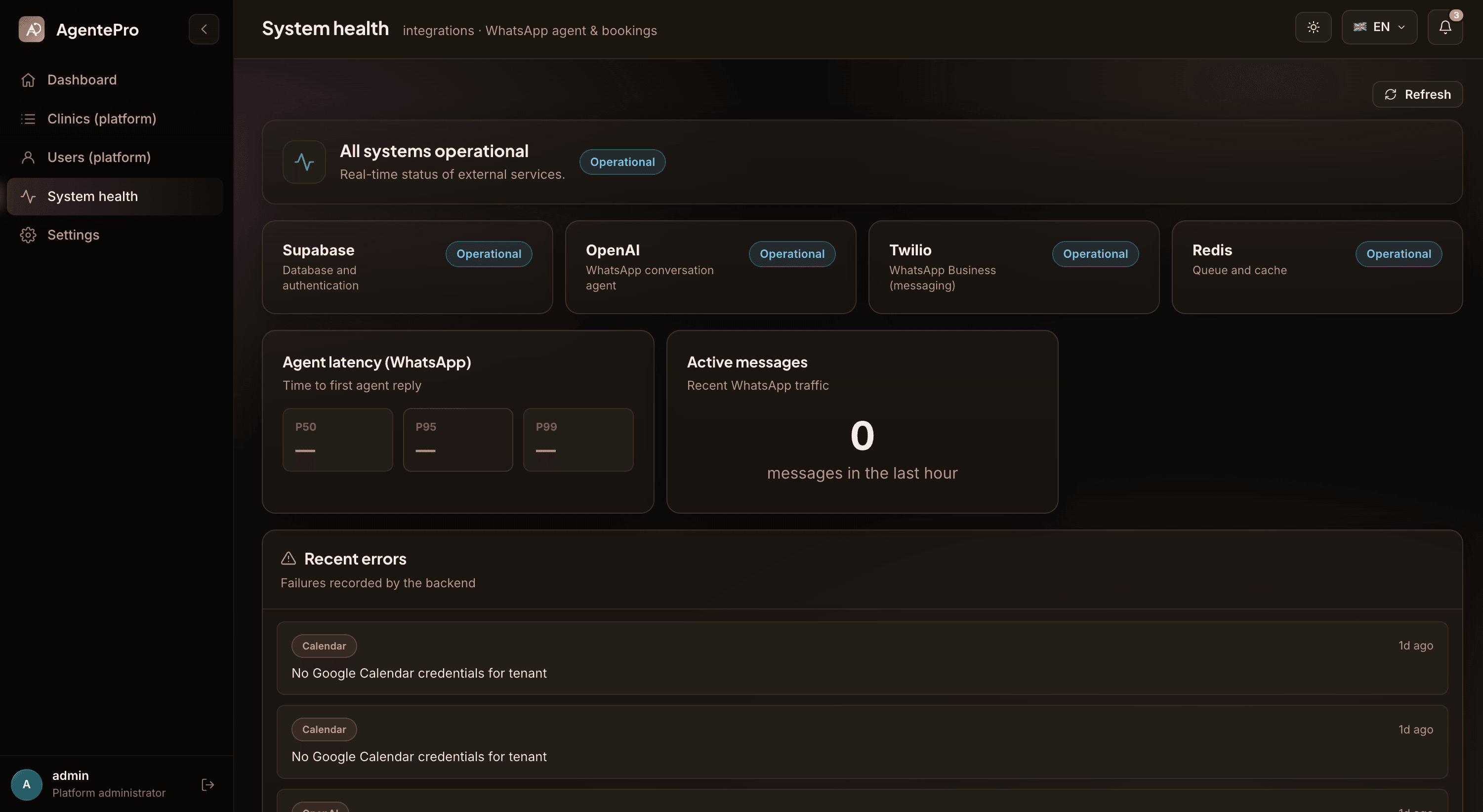Click the warning triangle icon by Recent errors
The width and height of the screenshot is (1483, 812).
click(x=288, y=558)
